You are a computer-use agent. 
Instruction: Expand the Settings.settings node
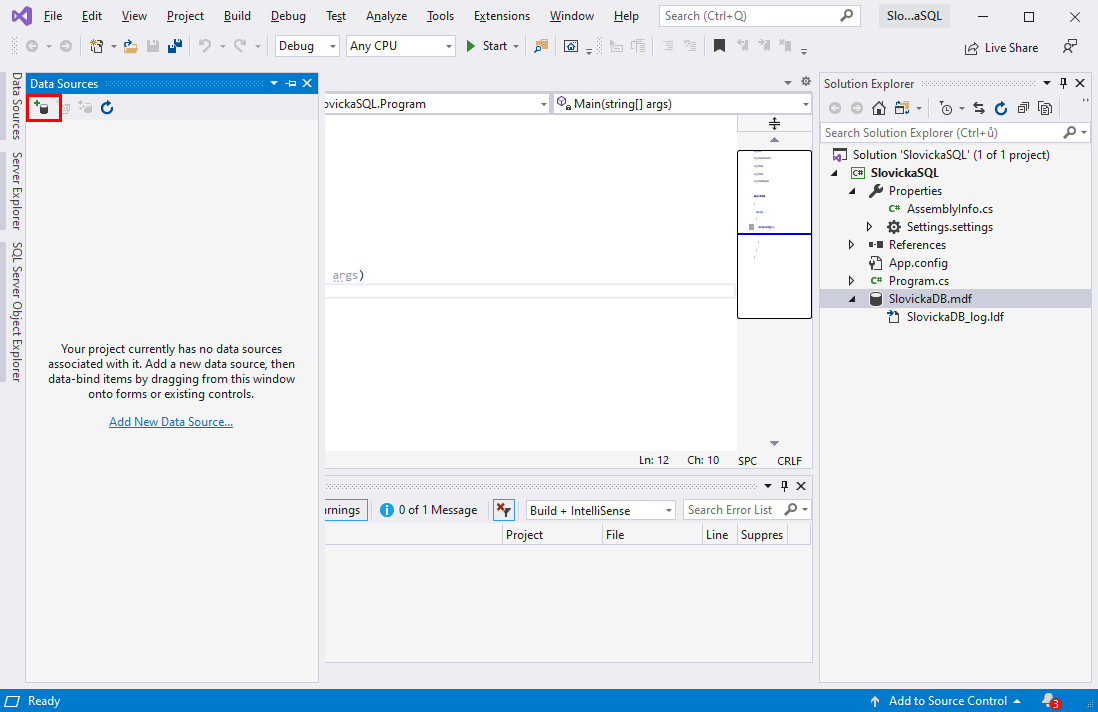[870, 227]
